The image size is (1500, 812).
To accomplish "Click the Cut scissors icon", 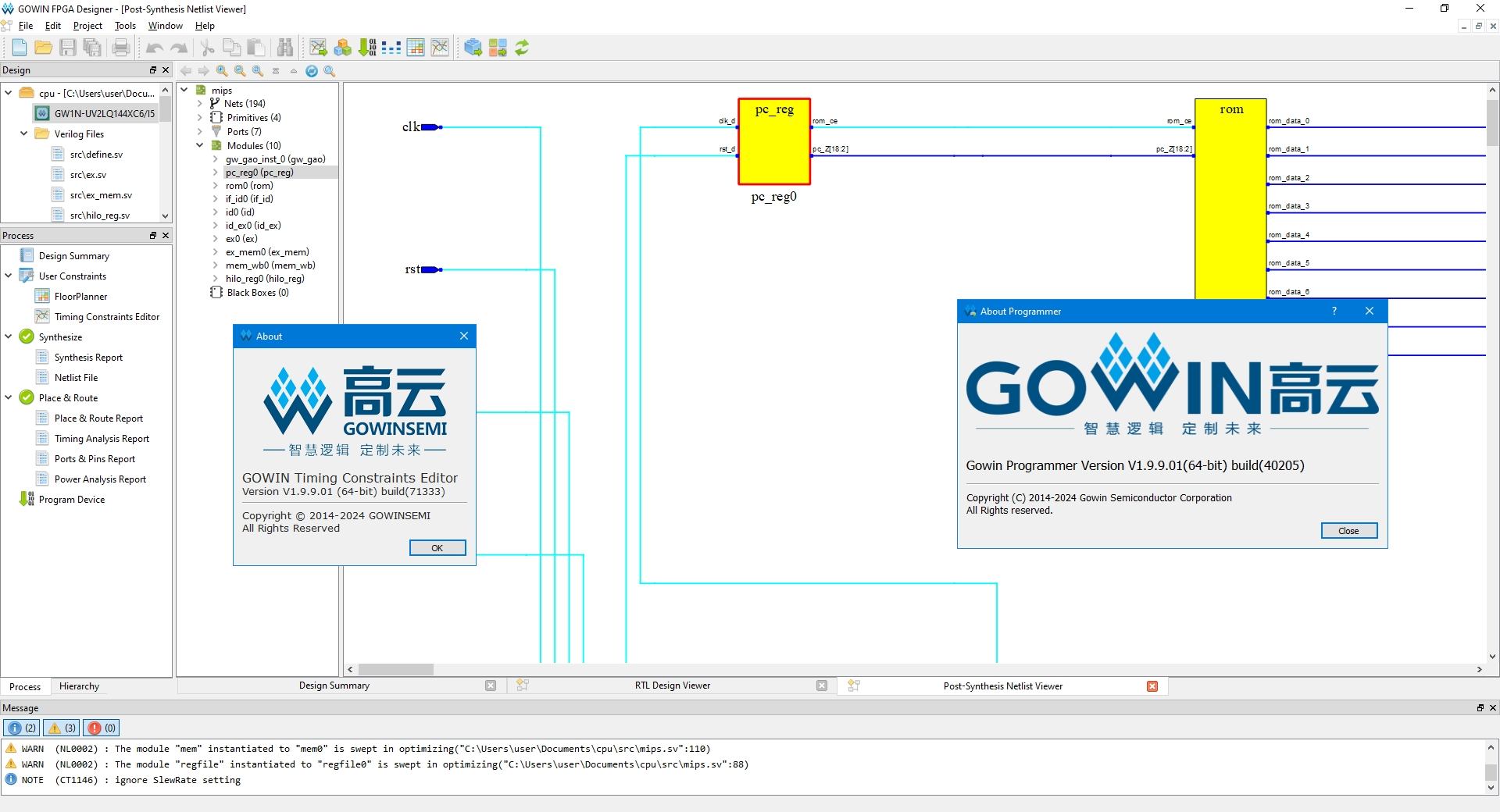I will click(x=207, y=48).
